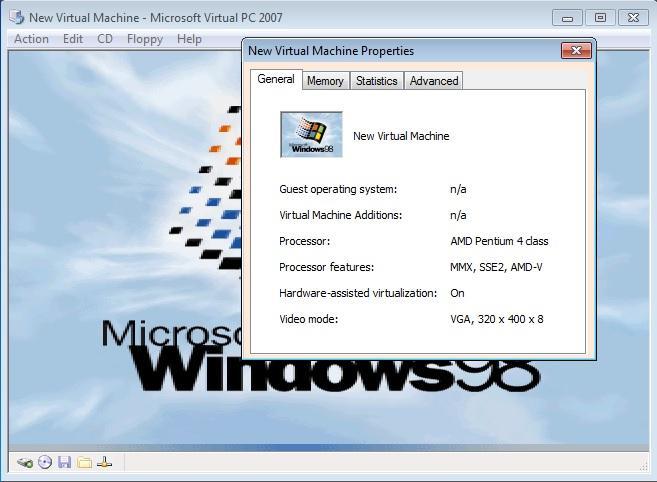Click the network adapter status icon
The width and height of the screenshot is (657, 482).
(104, 462)
